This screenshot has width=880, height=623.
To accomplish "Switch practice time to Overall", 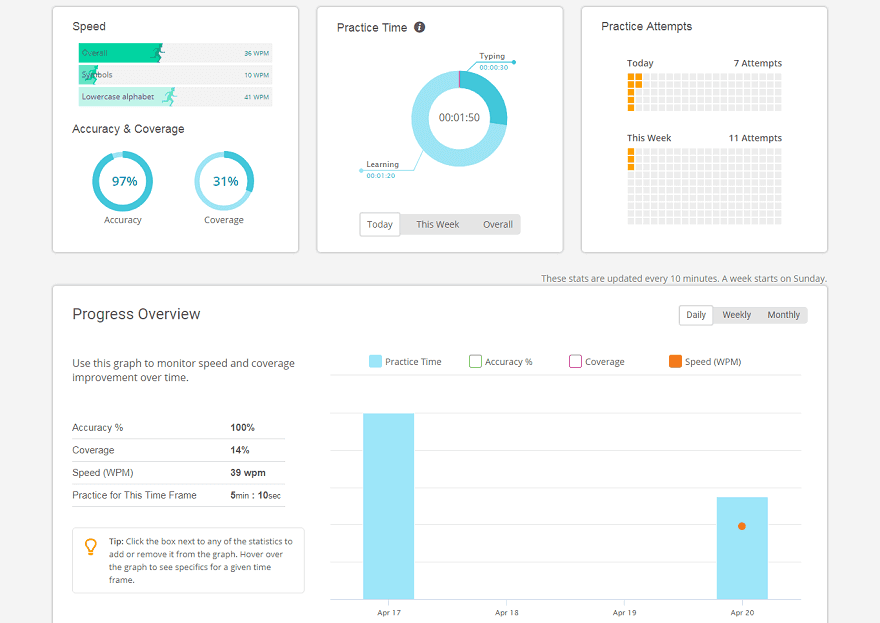I will (497, 225).
